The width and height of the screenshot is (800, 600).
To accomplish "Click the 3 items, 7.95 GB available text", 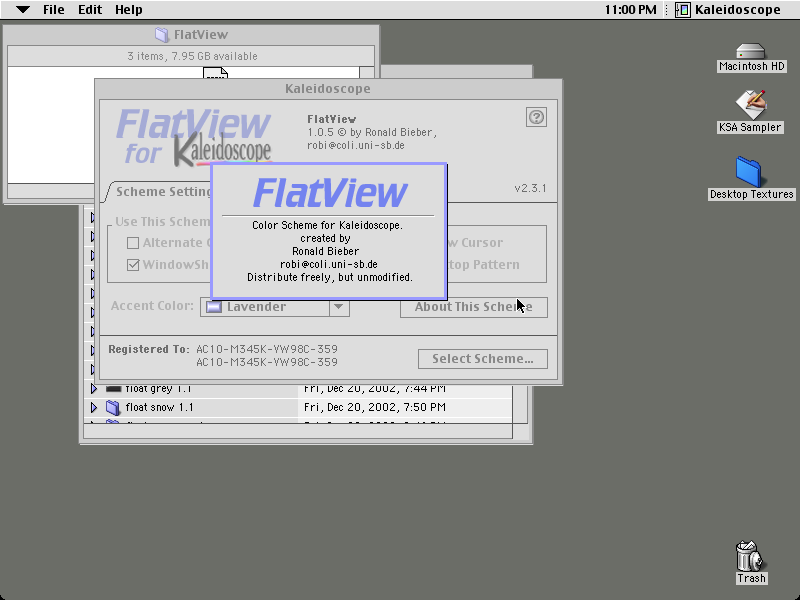I will coord(192,56).
